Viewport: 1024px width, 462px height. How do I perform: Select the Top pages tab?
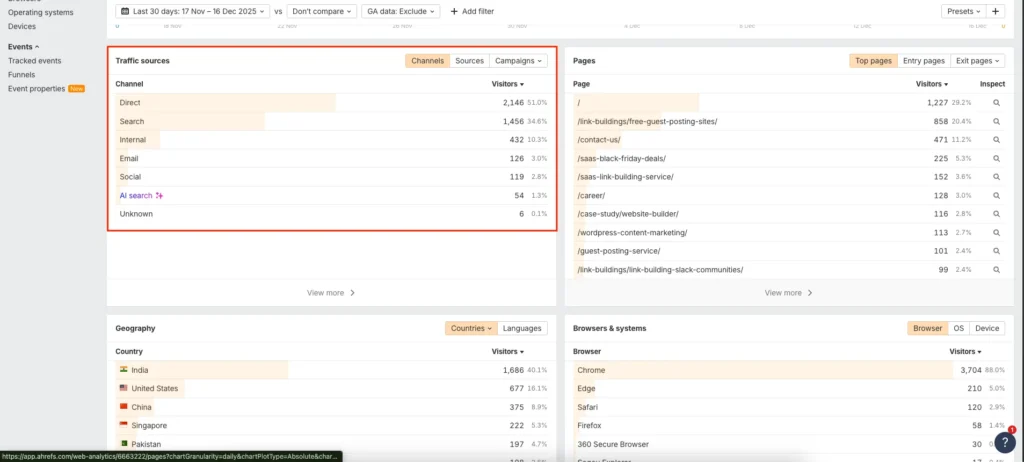[x=873, y=61]
